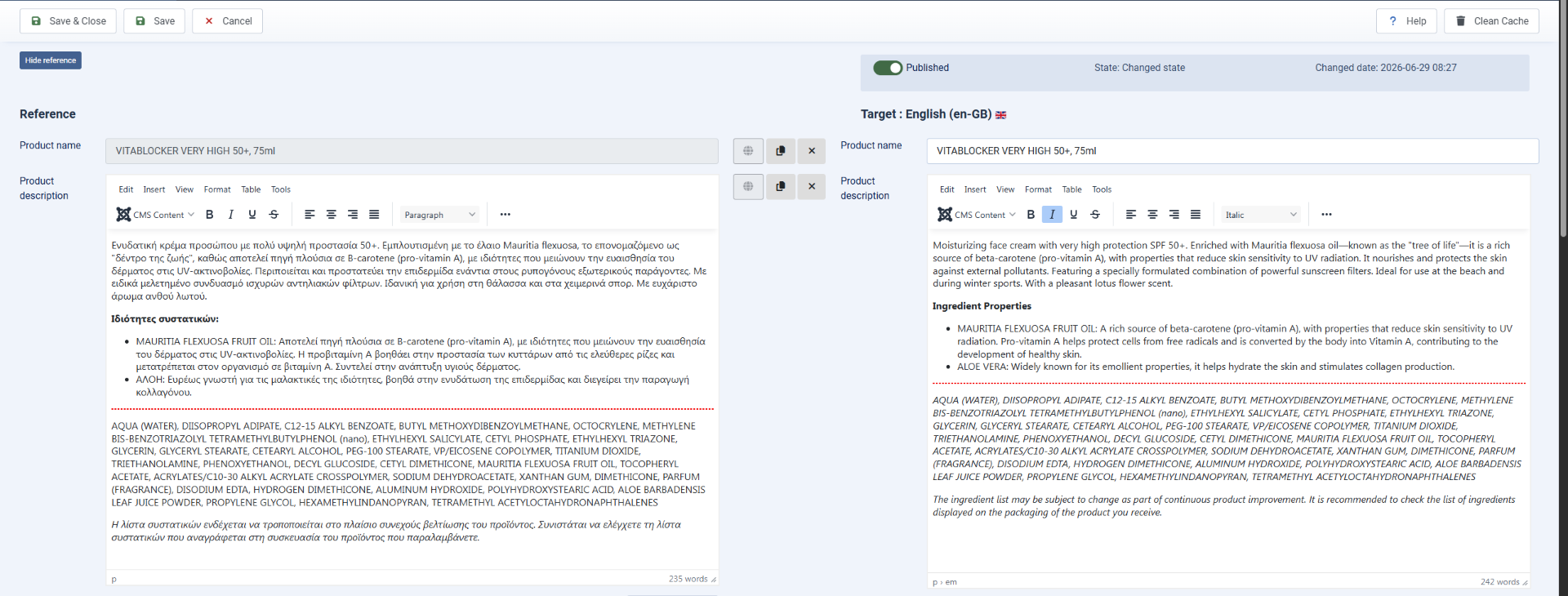
Task: Open CMS Content dropdown in reference editor
Action: tap(155, 215)
